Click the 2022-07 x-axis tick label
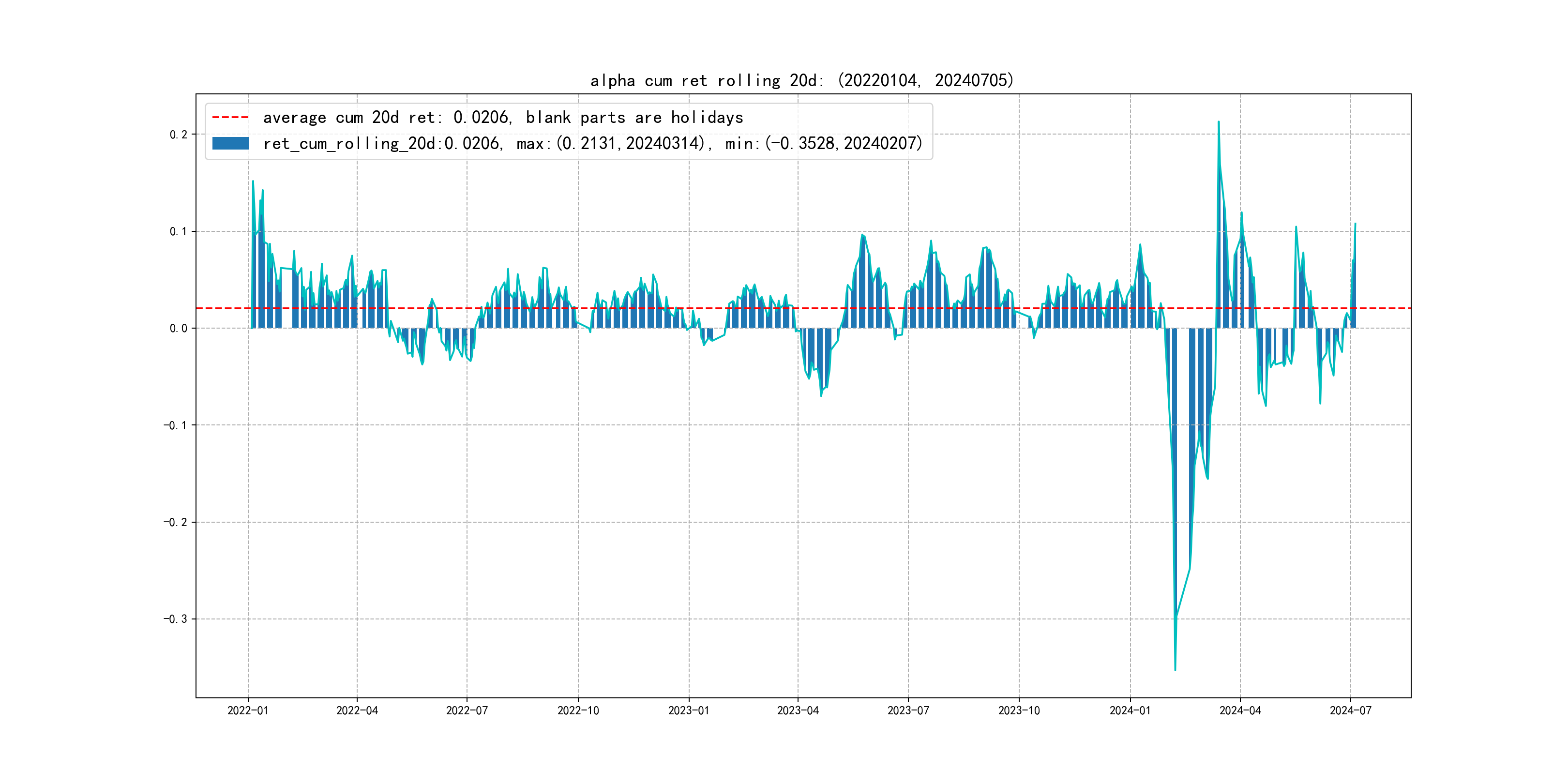1568x784 pixels. (467, 710)
